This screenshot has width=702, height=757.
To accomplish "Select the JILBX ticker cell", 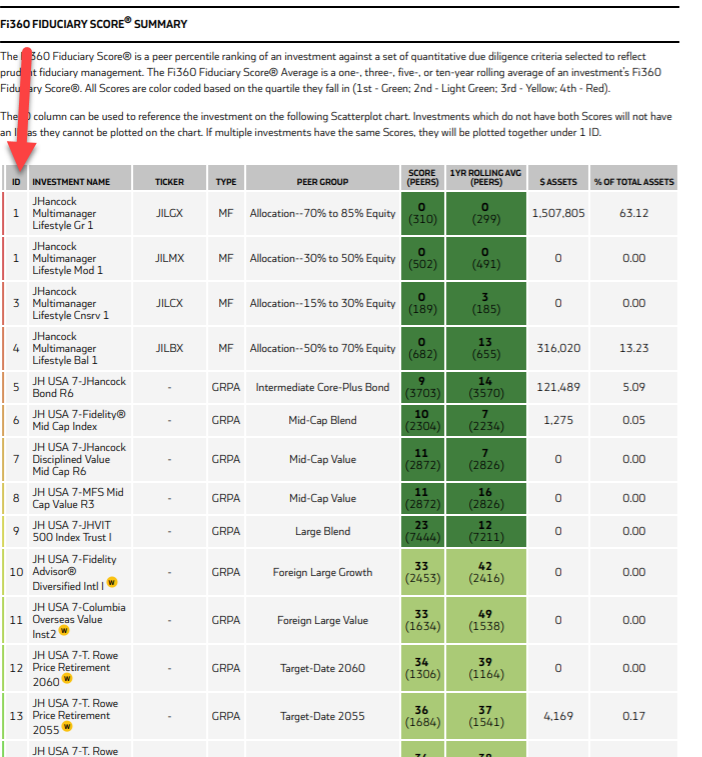I will click(x=169, y=348).
